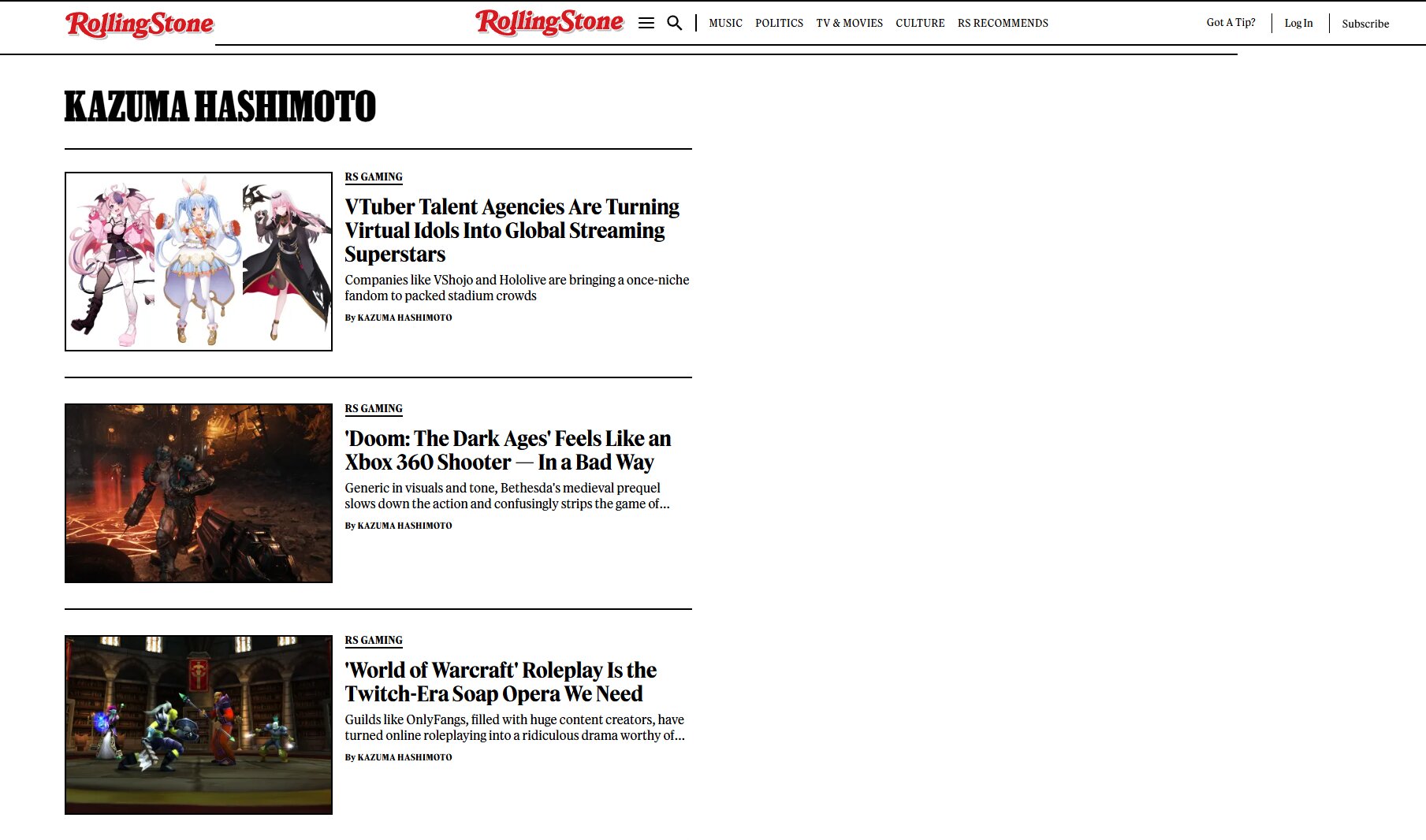Screen dimensions: 1426x840
Task: Go to the Politics section
Action: coord(779,24)
